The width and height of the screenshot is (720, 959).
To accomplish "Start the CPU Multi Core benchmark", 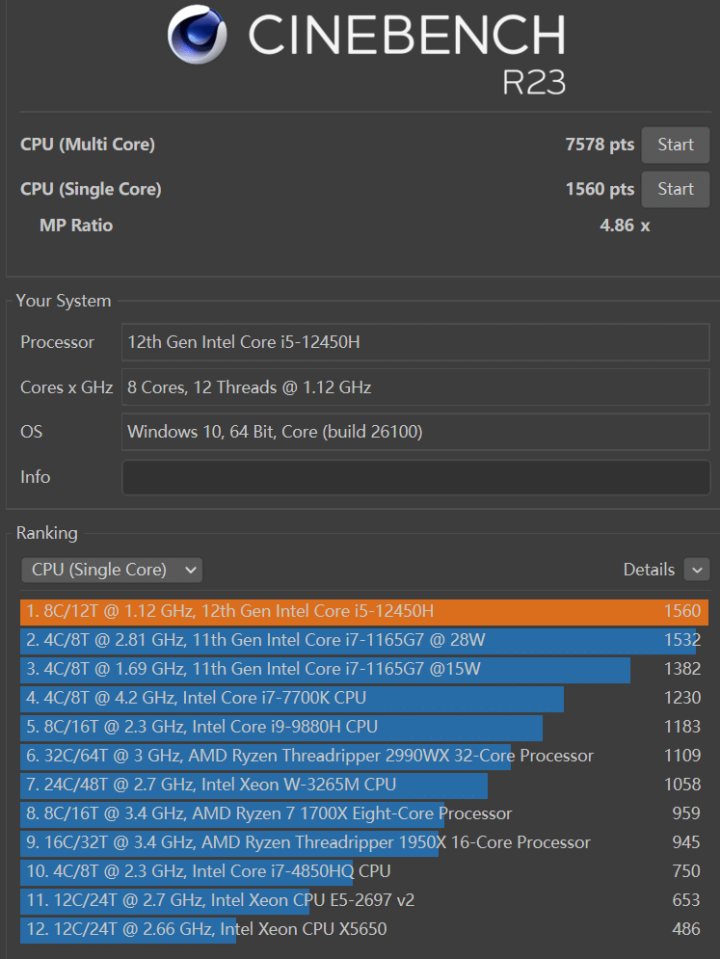I will click(675, 145).
